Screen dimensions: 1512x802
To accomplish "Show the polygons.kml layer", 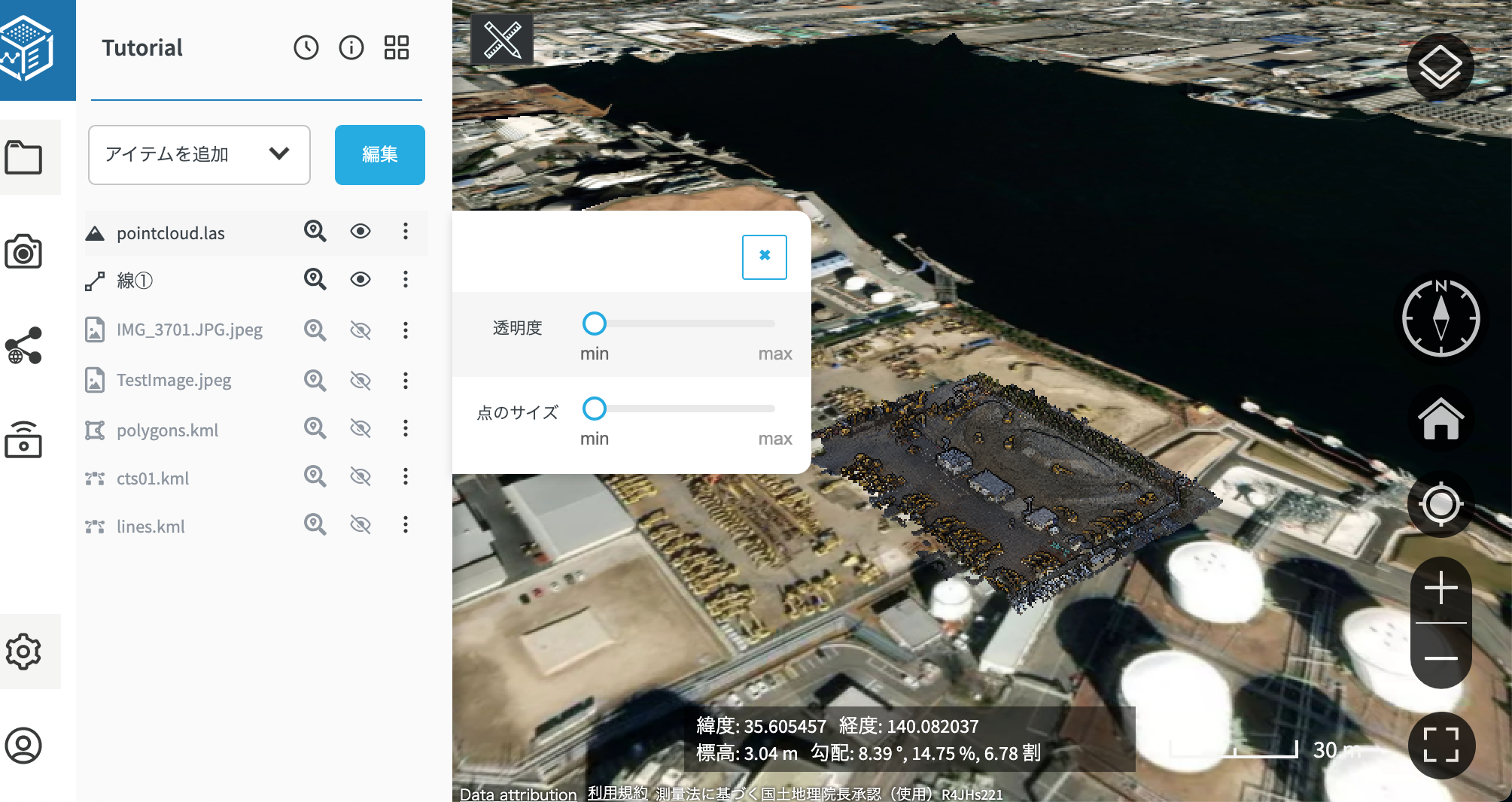I will [x=361, y=429].
